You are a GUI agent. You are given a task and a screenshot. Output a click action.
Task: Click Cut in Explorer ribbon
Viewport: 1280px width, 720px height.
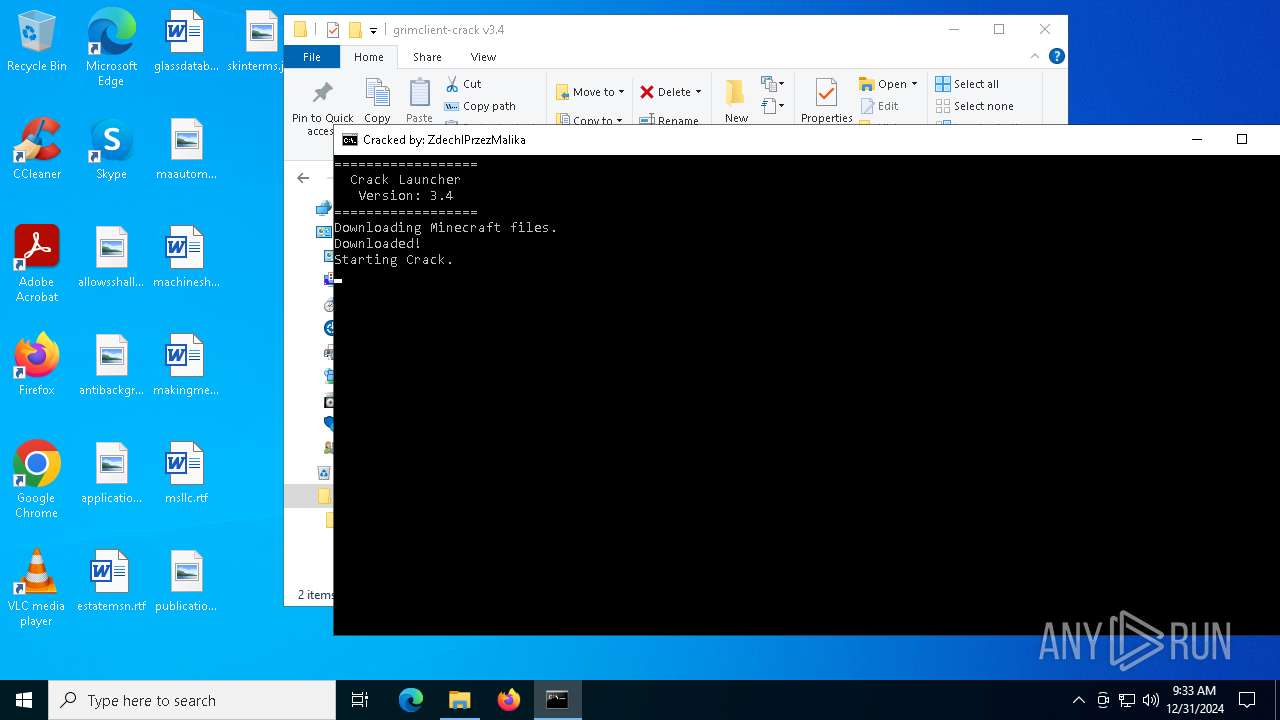[463, 84]
